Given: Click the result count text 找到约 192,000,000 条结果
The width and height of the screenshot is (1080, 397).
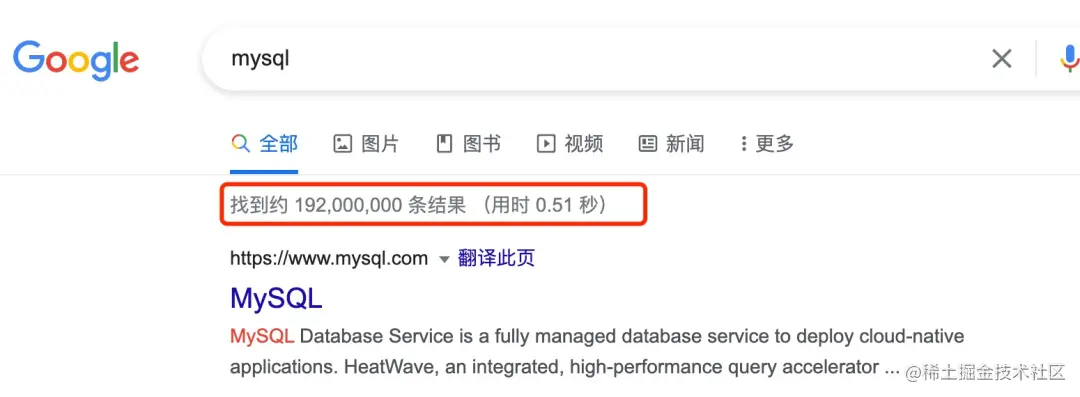Looking at the screenshot, I should (x=348, y=205).
